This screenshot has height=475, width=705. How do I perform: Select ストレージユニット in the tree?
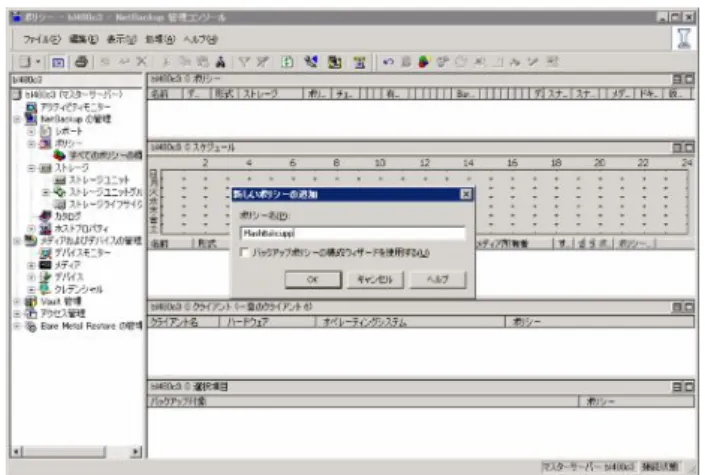(x=99, y=180)
